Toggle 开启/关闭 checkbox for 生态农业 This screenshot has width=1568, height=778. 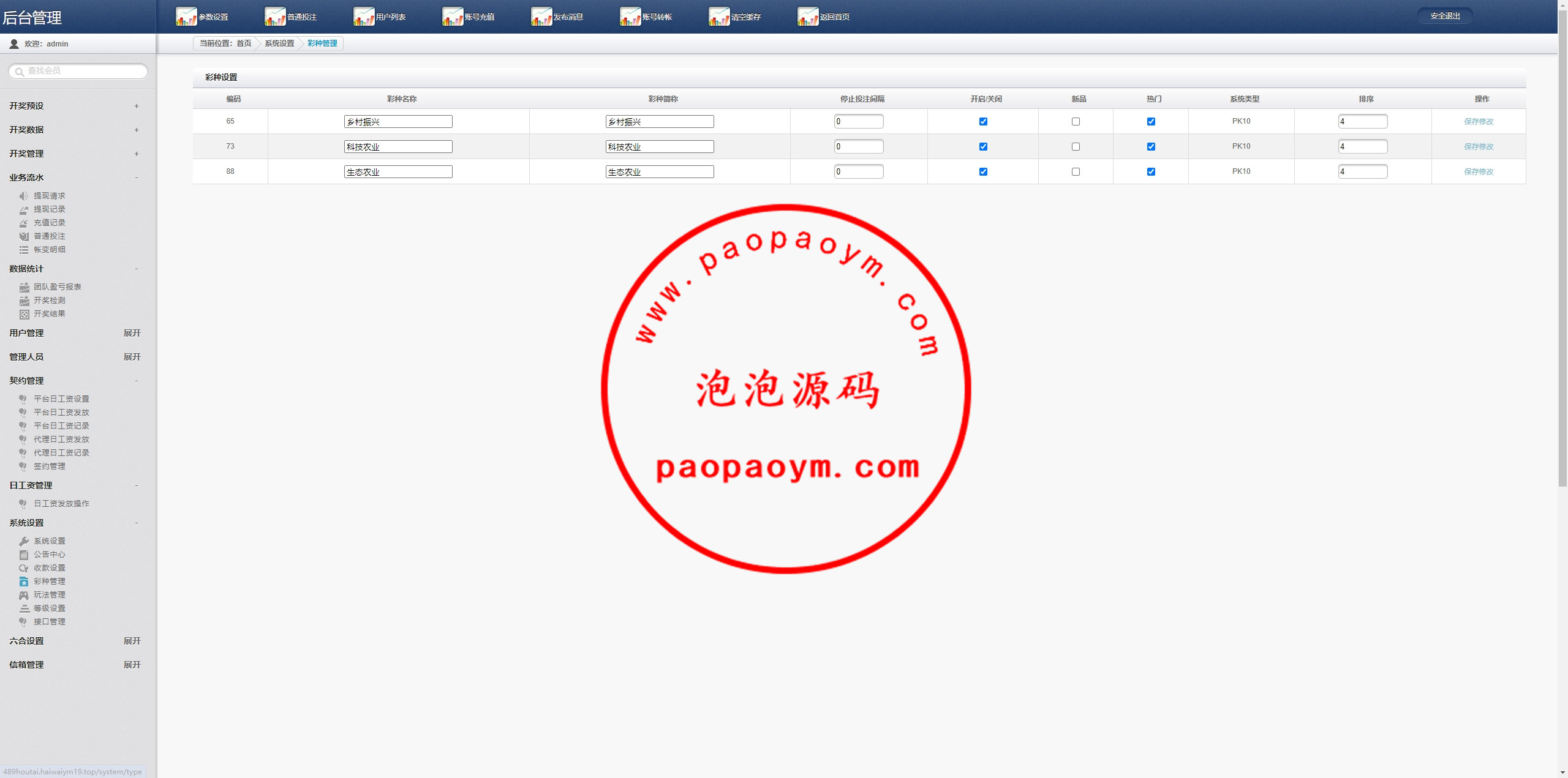pyautogui.click(x=983, y=171)
